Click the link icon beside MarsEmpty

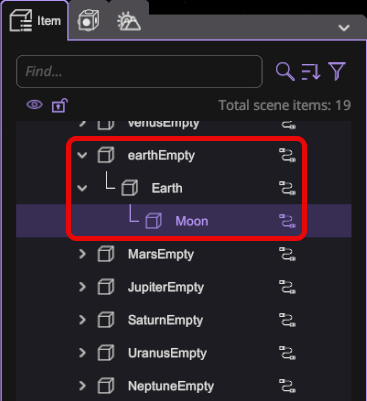tap(287, 254)
